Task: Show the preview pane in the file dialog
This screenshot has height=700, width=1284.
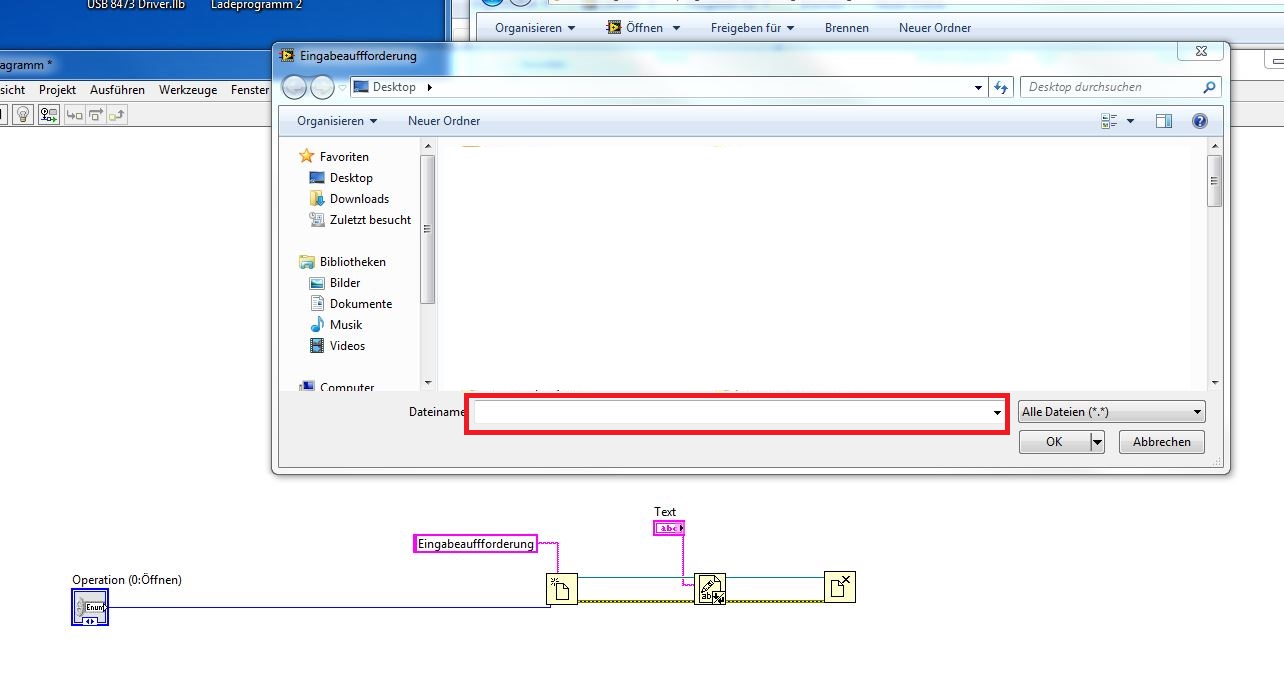Action: pyautogui.click(x=1163, y=121)
